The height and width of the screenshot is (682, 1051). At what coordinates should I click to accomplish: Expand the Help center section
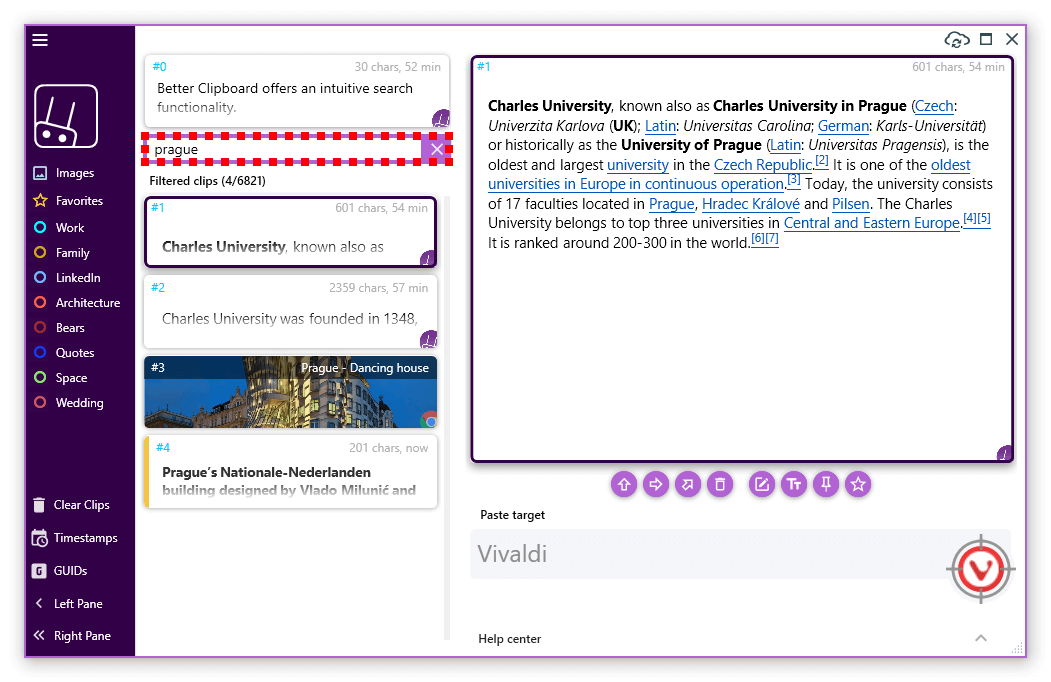981,638
